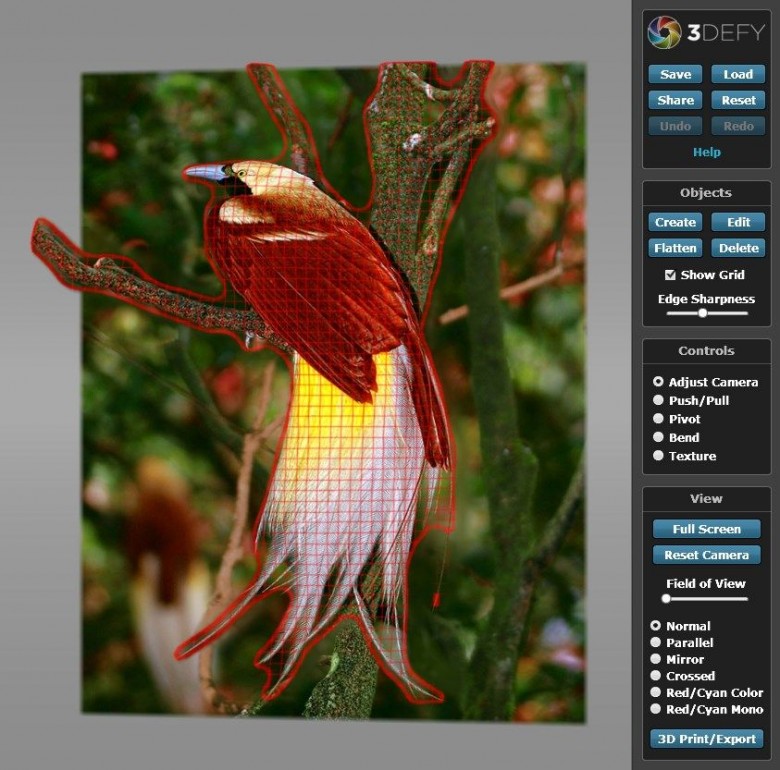780x770 pixels.
Task: Click the Save button
Action: [675, 75]
